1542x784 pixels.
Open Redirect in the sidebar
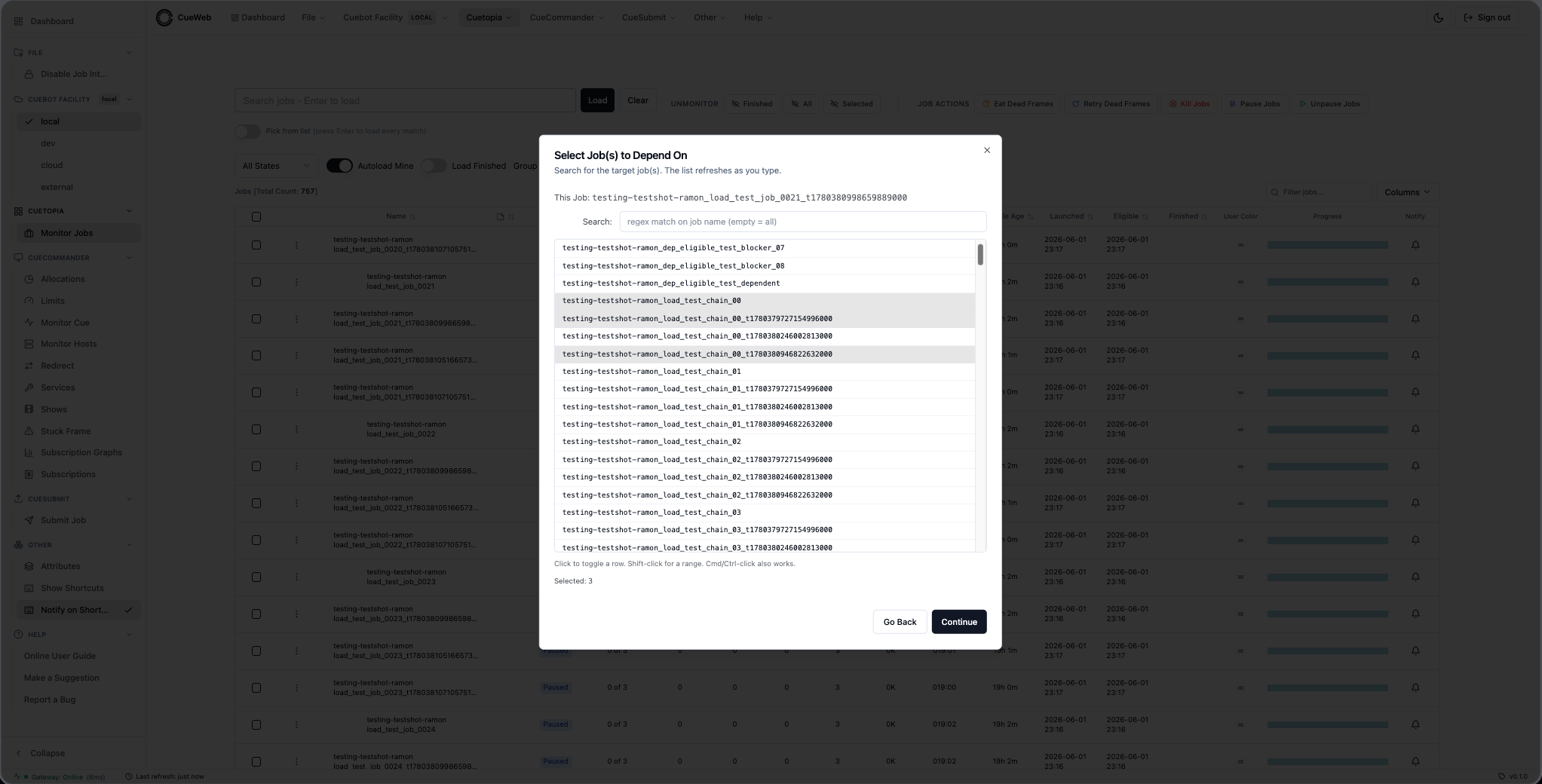[57, 366]
